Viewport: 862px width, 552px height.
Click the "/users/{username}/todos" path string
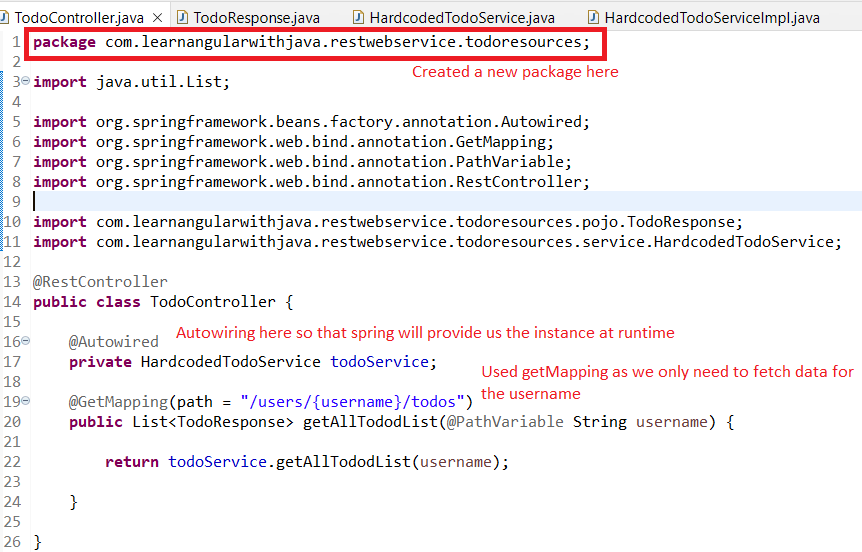352,402
